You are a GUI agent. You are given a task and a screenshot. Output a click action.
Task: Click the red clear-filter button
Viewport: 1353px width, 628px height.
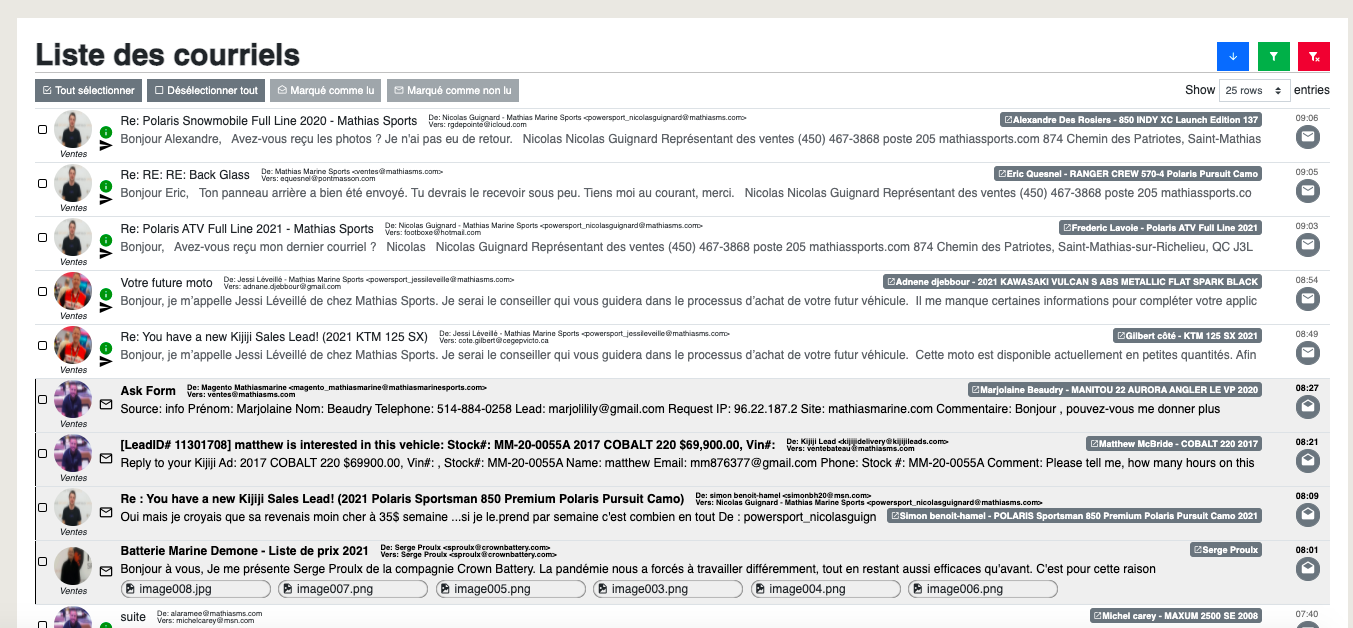coord(1314,57)
